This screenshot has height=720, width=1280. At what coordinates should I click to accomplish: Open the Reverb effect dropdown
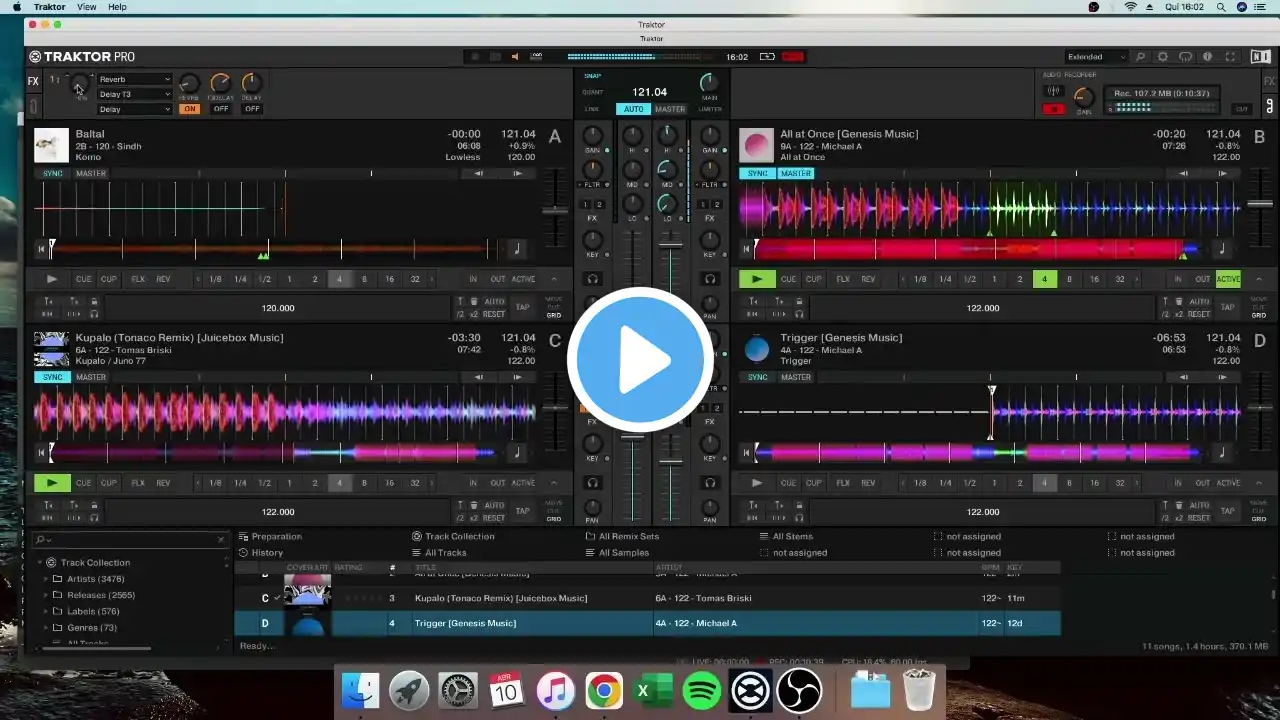click(134, 79)
